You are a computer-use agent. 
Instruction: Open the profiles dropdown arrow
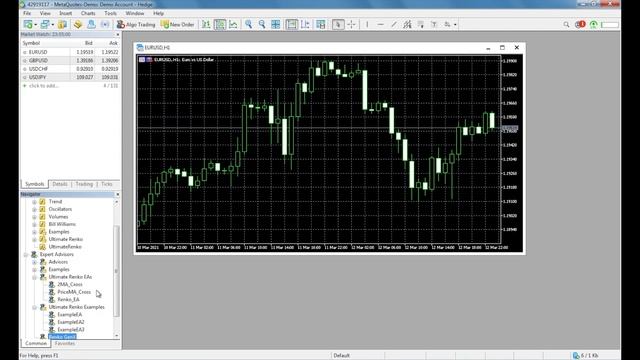pos(53,24)
